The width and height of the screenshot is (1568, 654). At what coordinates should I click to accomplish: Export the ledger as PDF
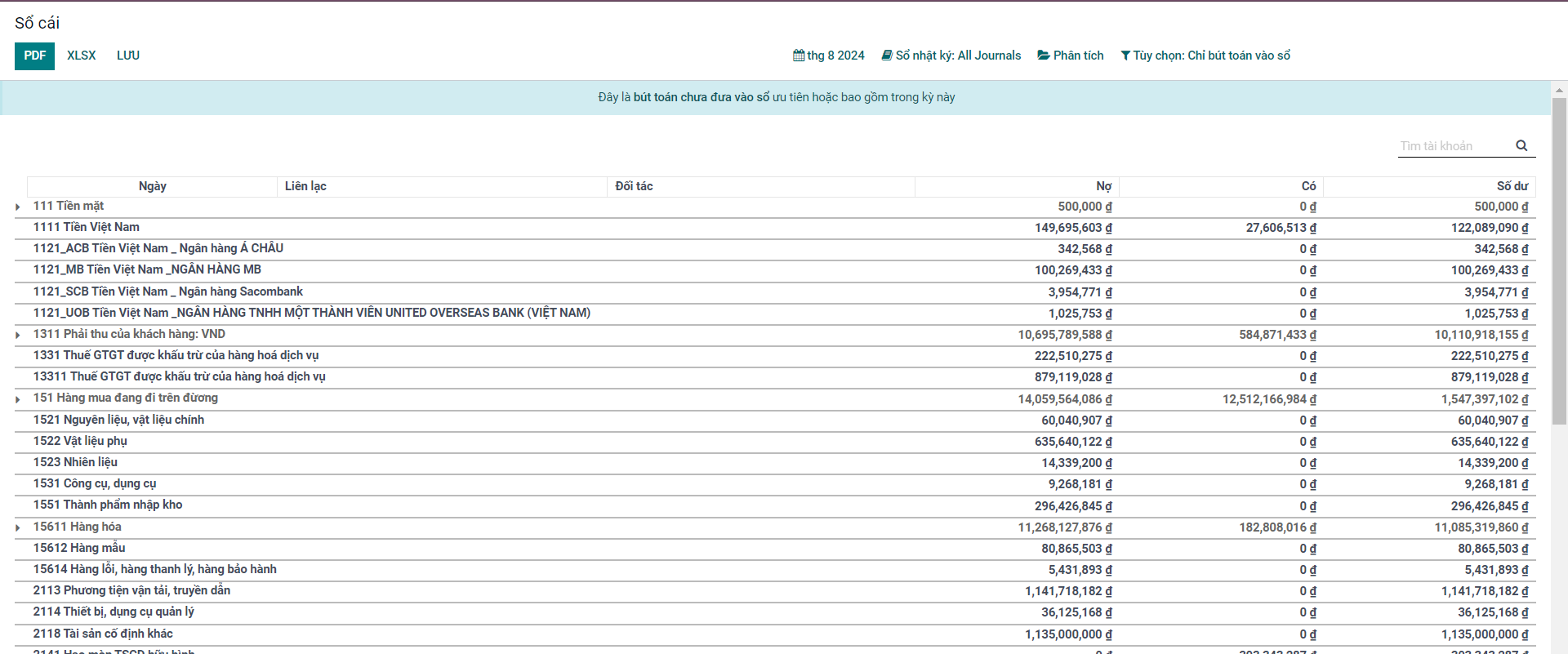coord(34,56)
